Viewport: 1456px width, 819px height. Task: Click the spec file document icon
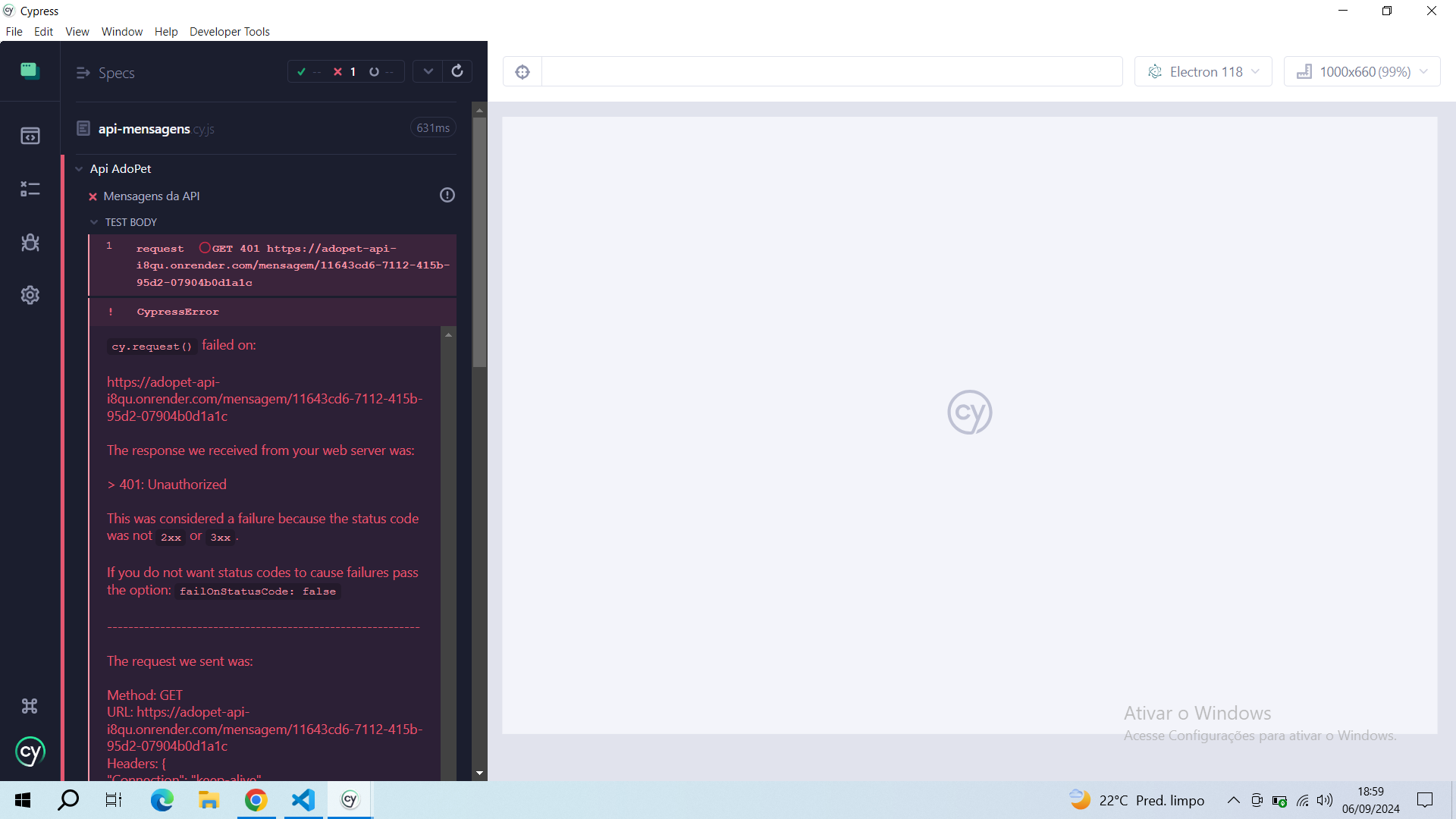(83, 128)
